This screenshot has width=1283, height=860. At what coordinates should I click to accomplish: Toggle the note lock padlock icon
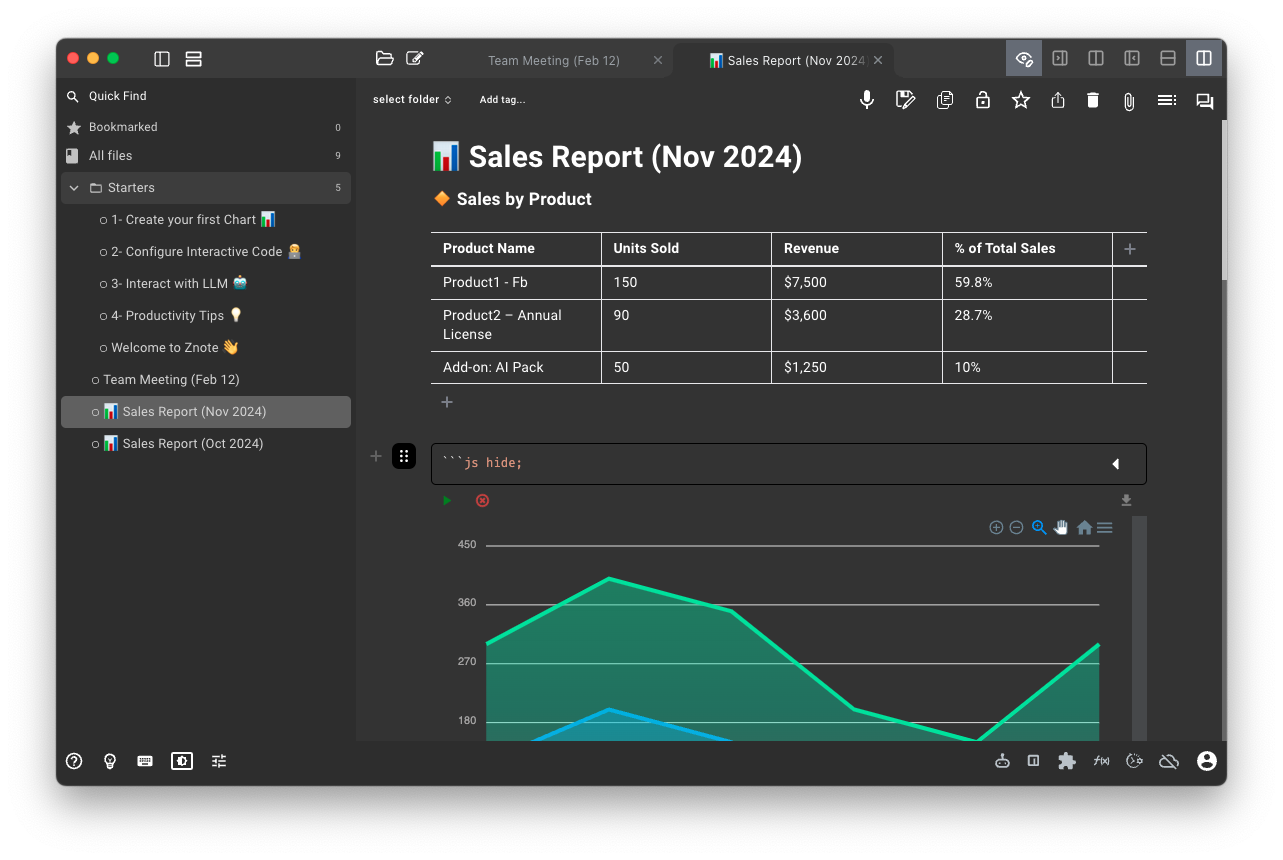pyautogui.click(x=983, y=100)
